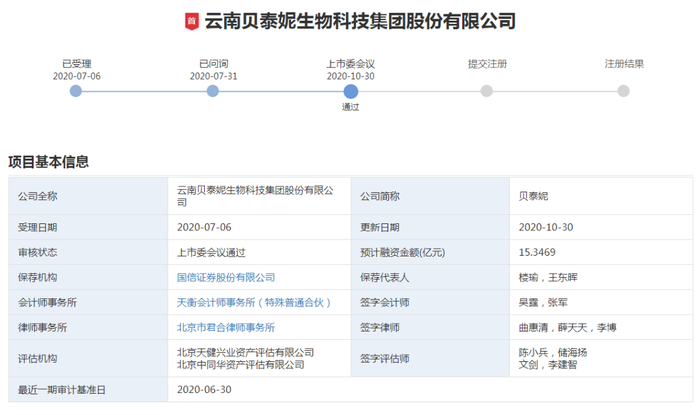Screen dimensions: 700x415
Task: Click the red 首 badge icon beside title
Action: (x=192, y=21)
